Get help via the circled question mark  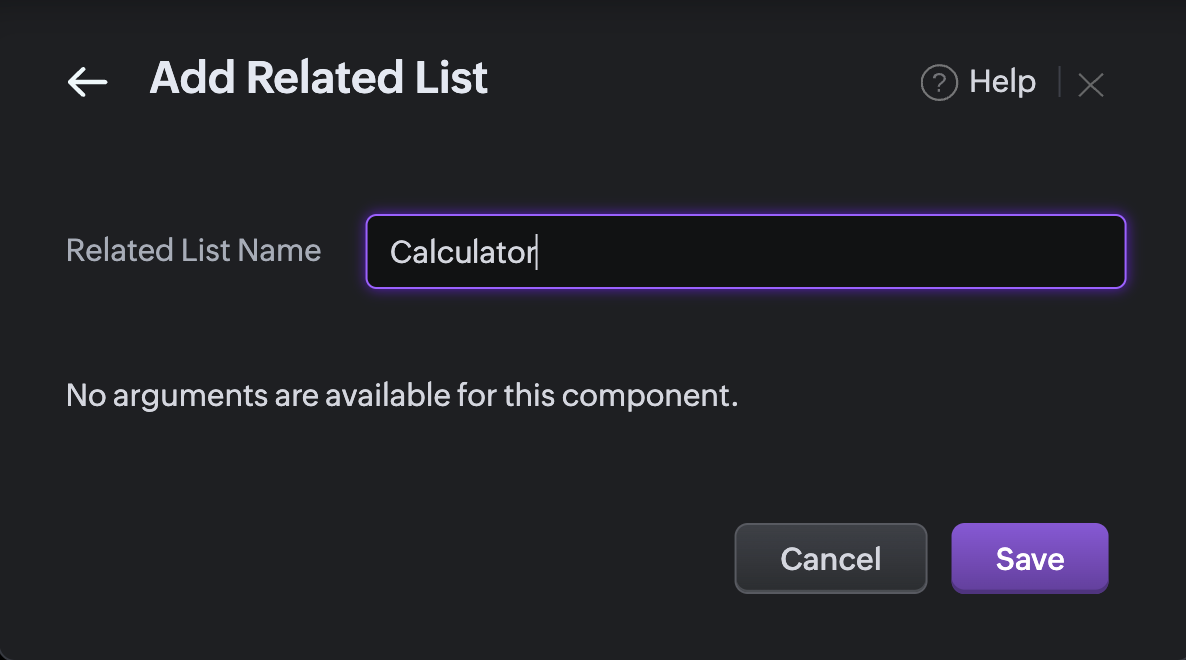click(x=939, y=83)
